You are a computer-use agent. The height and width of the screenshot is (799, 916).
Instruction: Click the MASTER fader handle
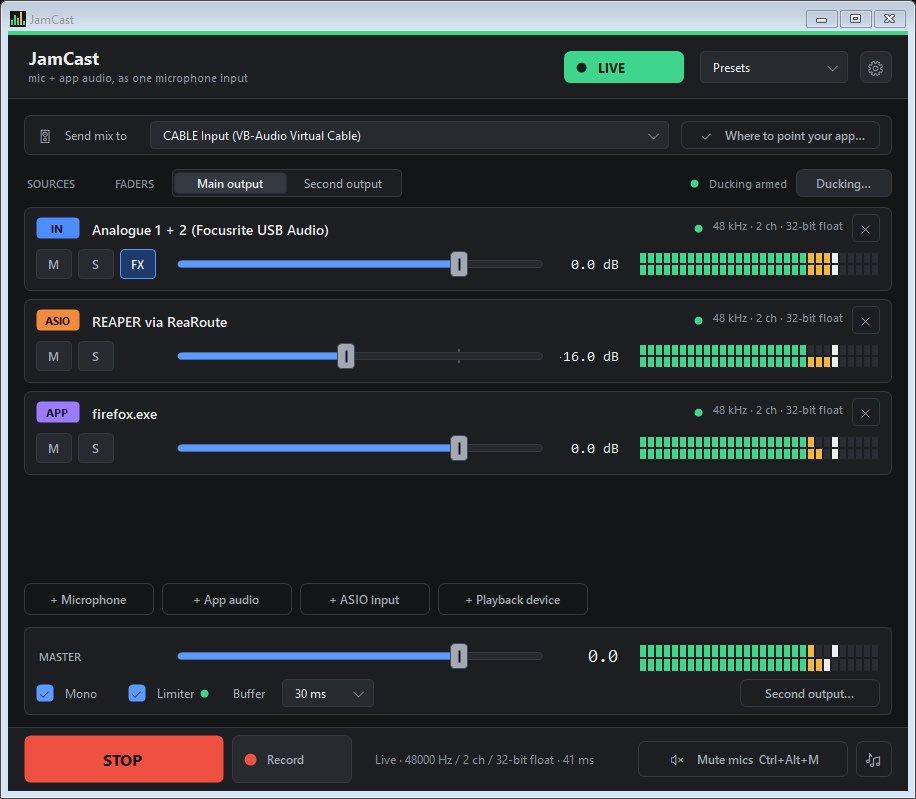(x=459, y=656)
